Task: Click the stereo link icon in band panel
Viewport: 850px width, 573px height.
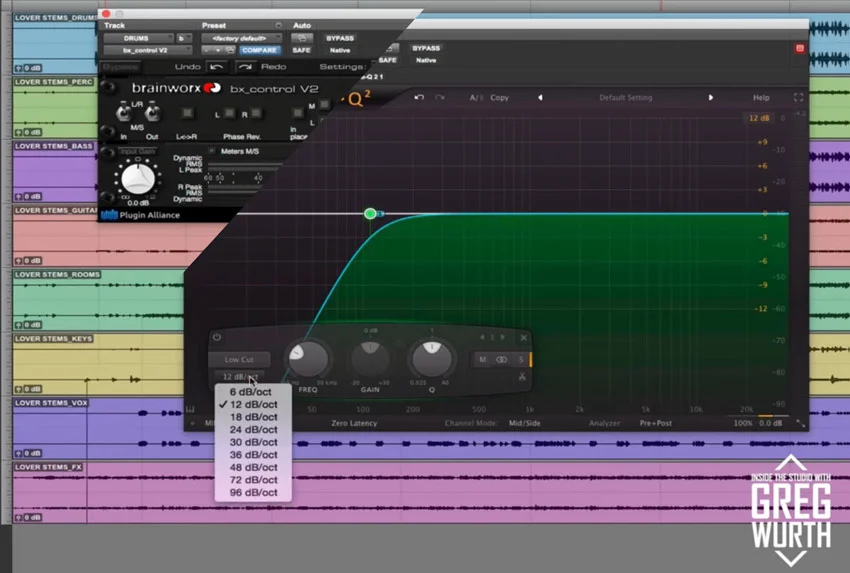Action: (501, 359)
